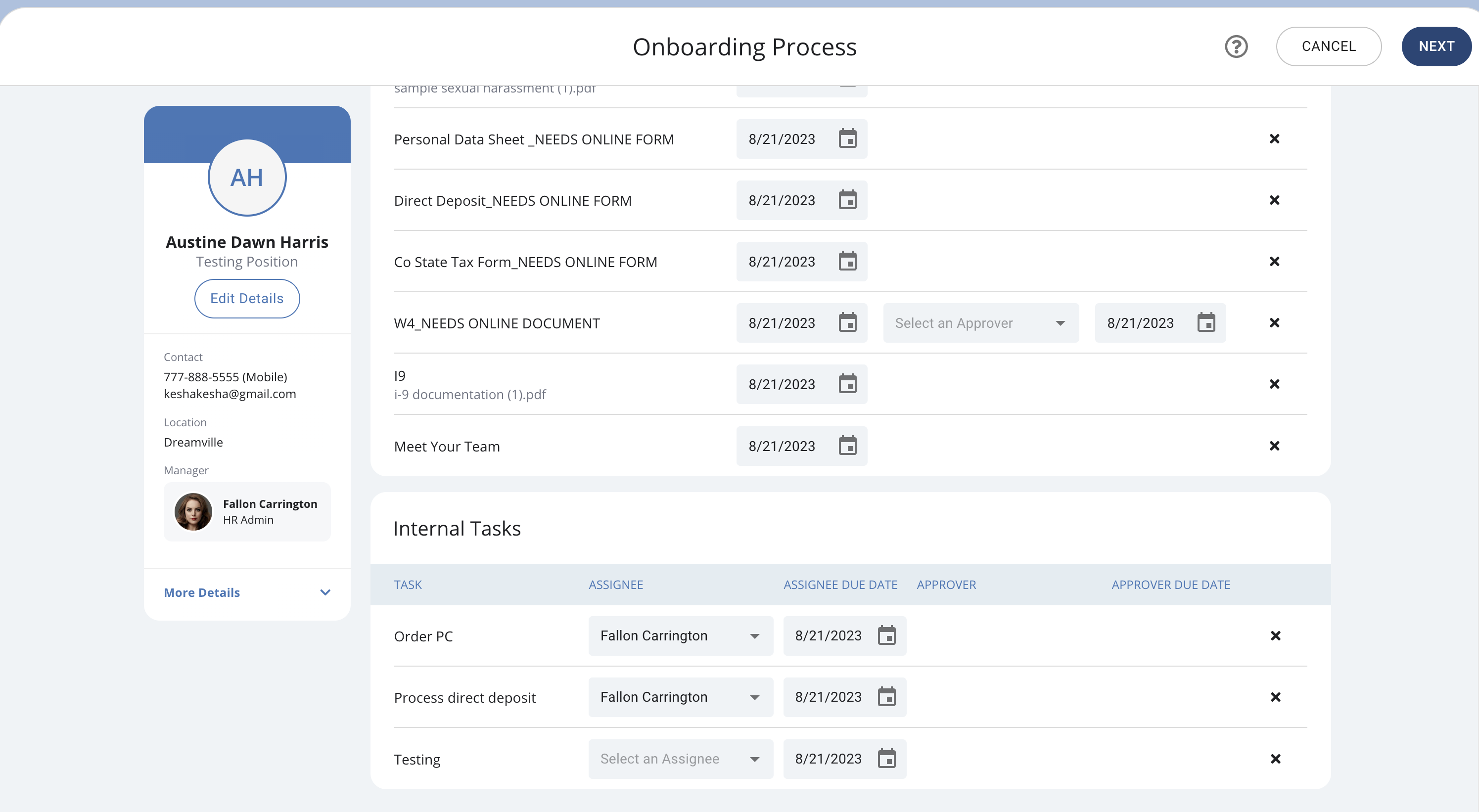Click the CANCEL button
This screenshot has height=812, width=1479.
click(x=1329, y=46)
